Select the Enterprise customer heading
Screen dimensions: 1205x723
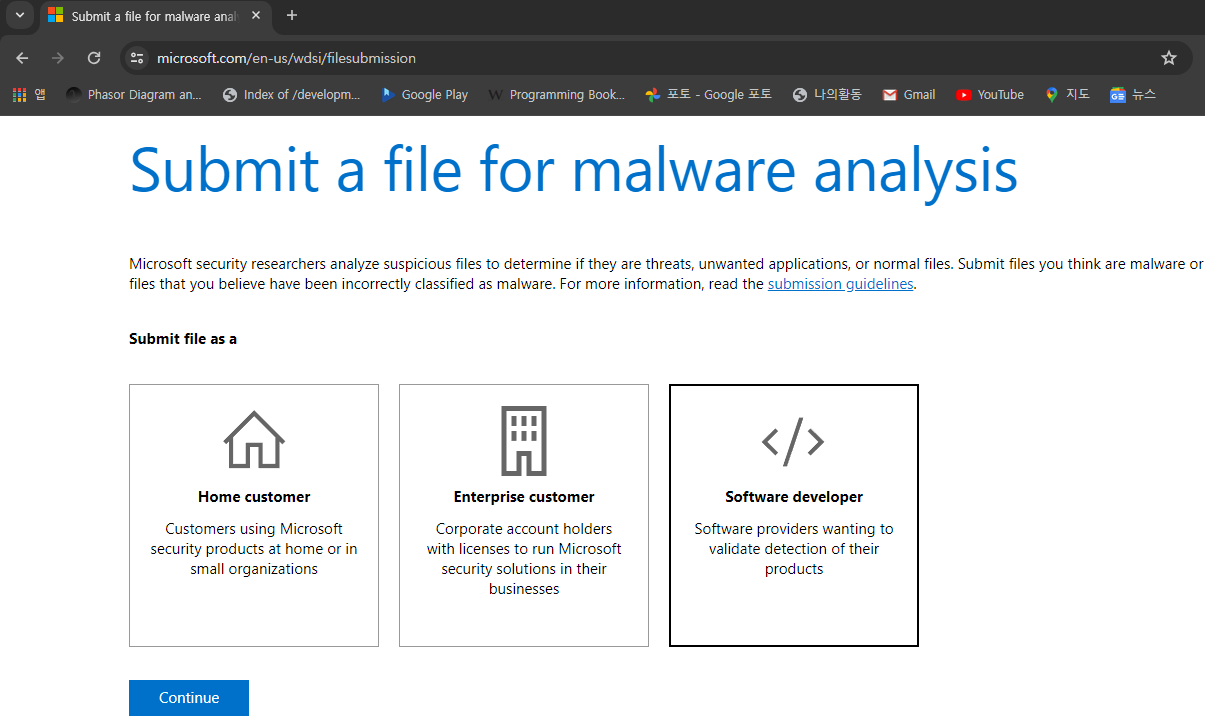524,497
